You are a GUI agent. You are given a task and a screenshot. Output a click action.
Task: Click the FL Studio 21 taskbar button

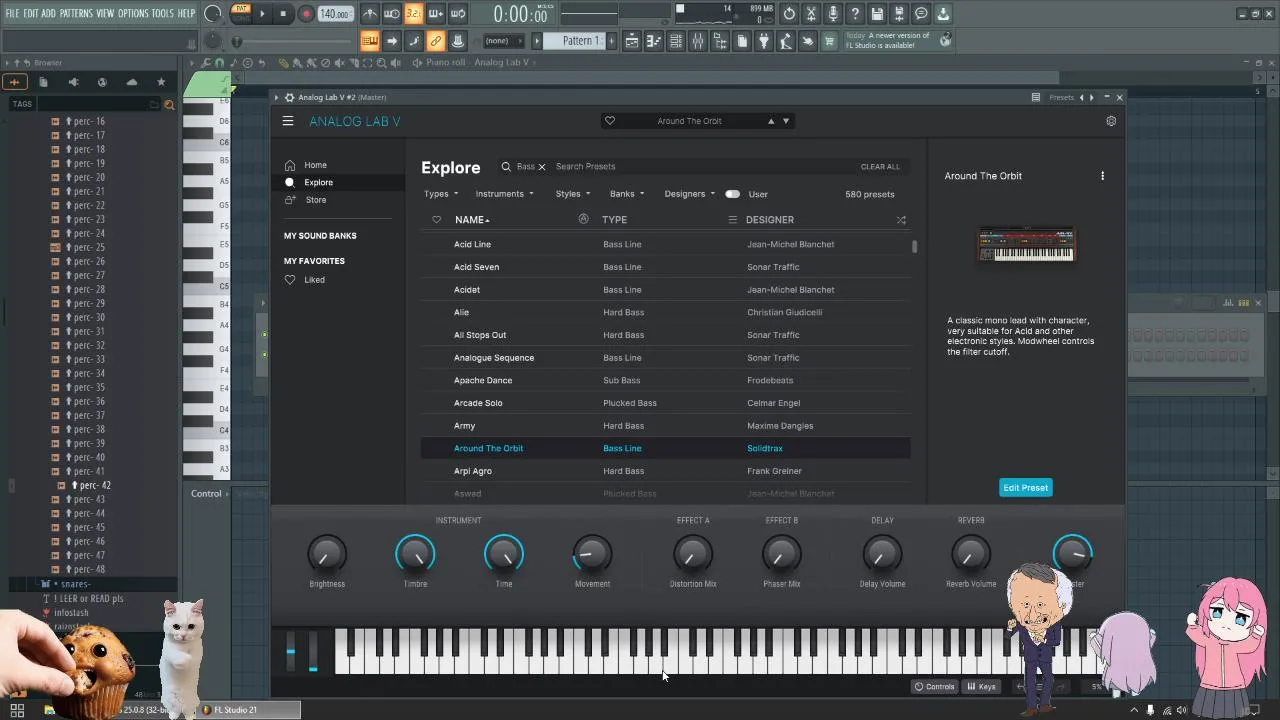coord(250,710)
